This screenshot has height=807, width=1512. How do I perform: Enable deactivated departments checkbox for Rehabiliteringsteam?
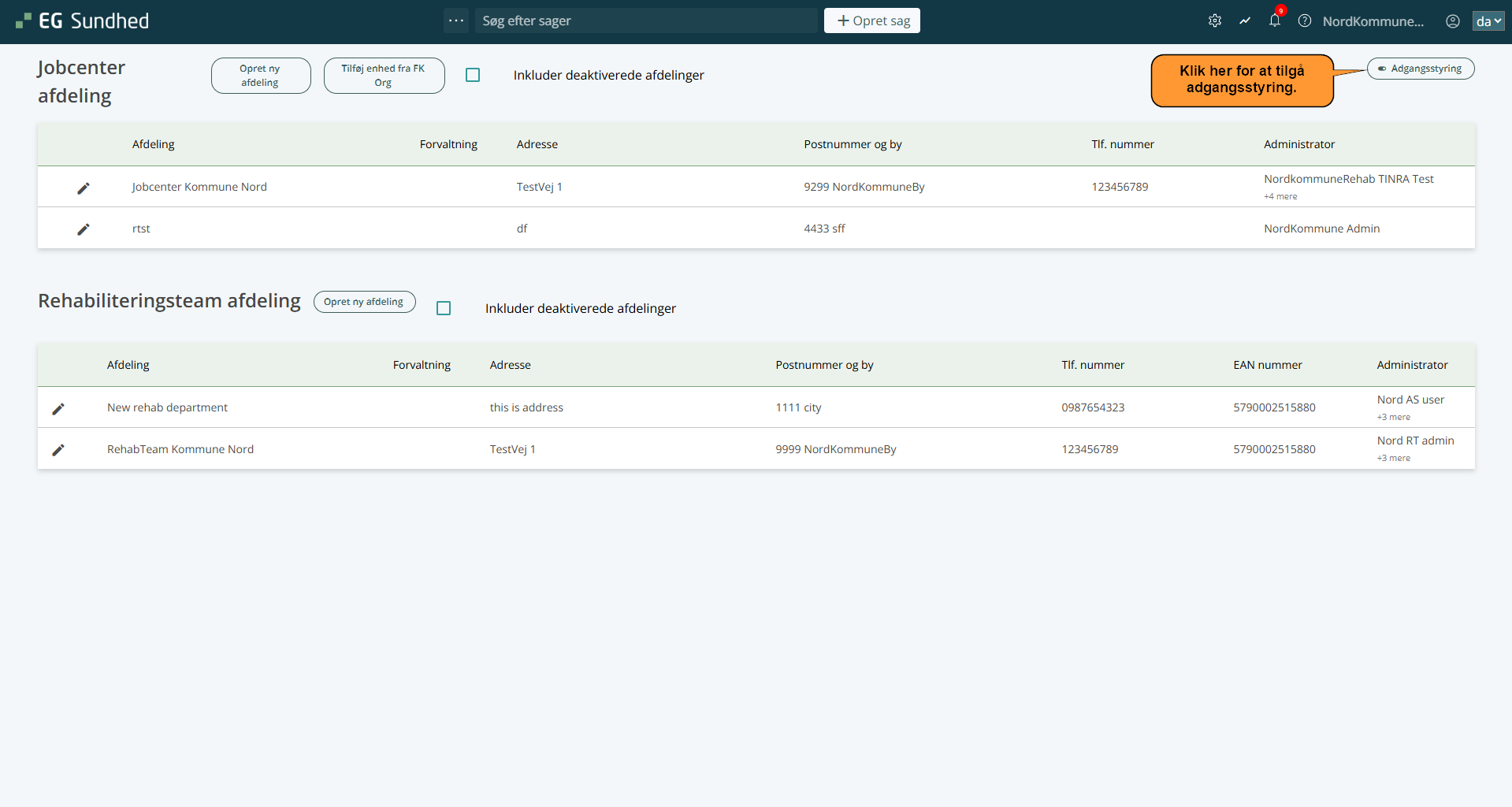tap(444, 308)
